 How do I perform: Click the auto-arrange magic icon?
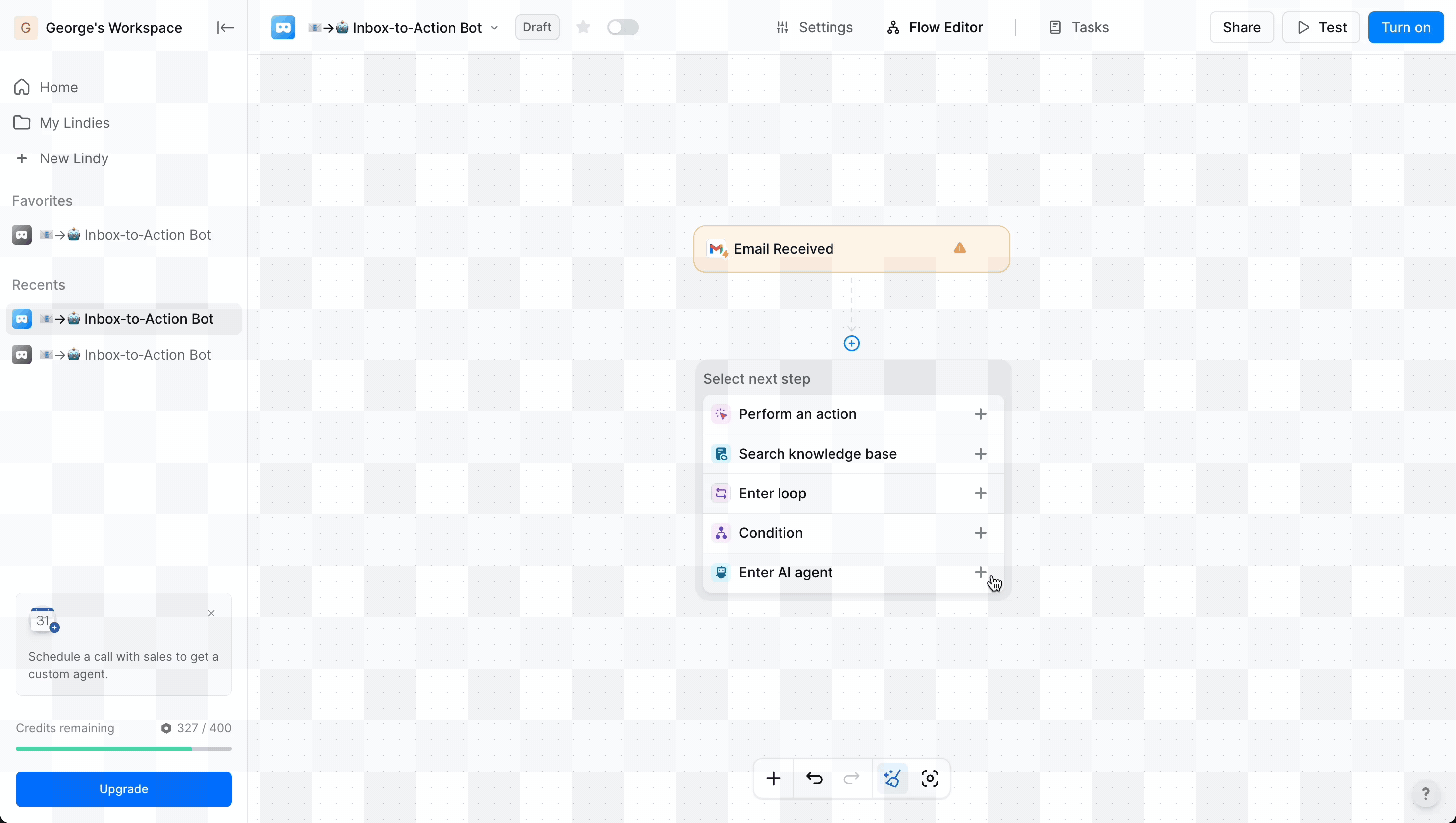pos(892,778)
